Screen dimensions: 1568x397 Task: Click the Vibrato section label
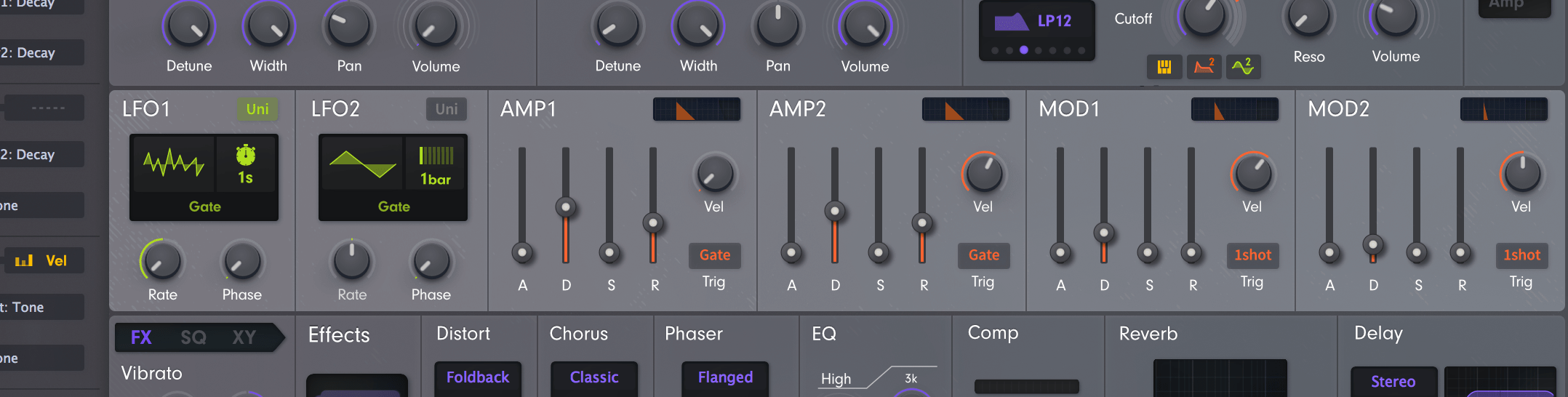(151, 373)
